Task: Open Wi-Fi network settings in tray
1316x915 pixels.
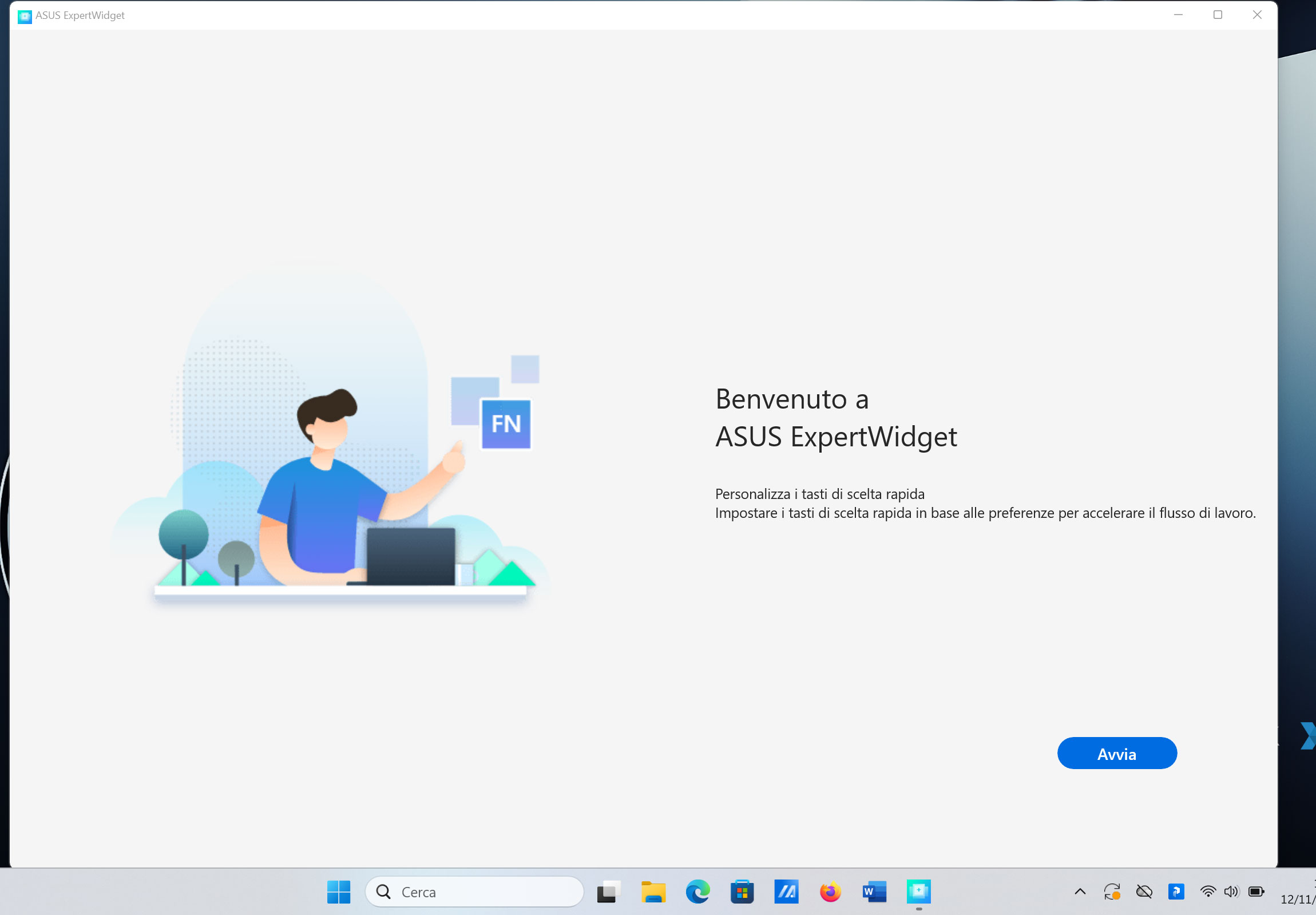Action: pyautogui.click(x=1208, y=892)
